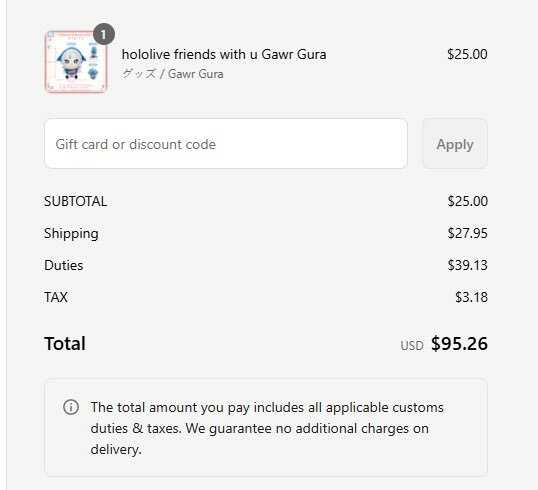Click the item price $25.00 beside product name
Screen dimensions: 538x490
[467, 54]
